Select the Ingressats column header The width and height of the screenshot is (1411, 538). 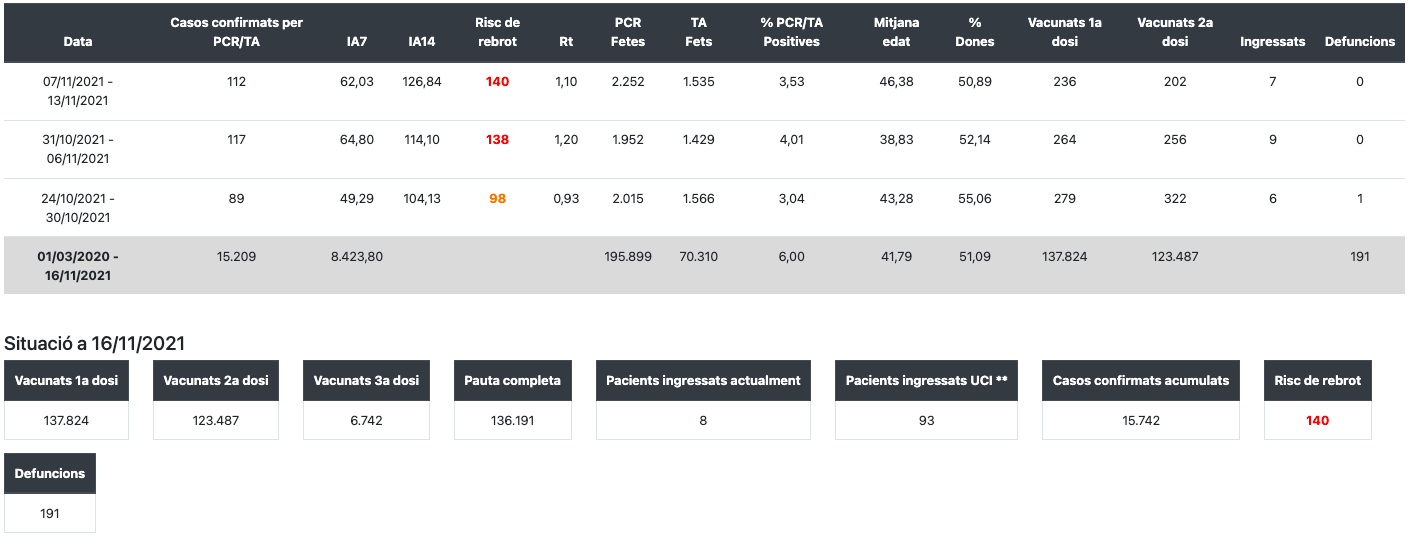tap(1272, 42)
